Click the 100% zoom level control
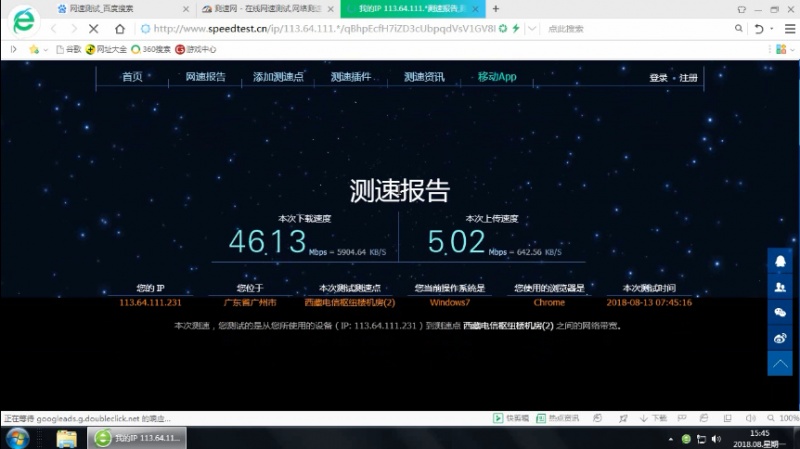Image resolution: width=800 pixels, height=449 pixels. pos(784,418)
